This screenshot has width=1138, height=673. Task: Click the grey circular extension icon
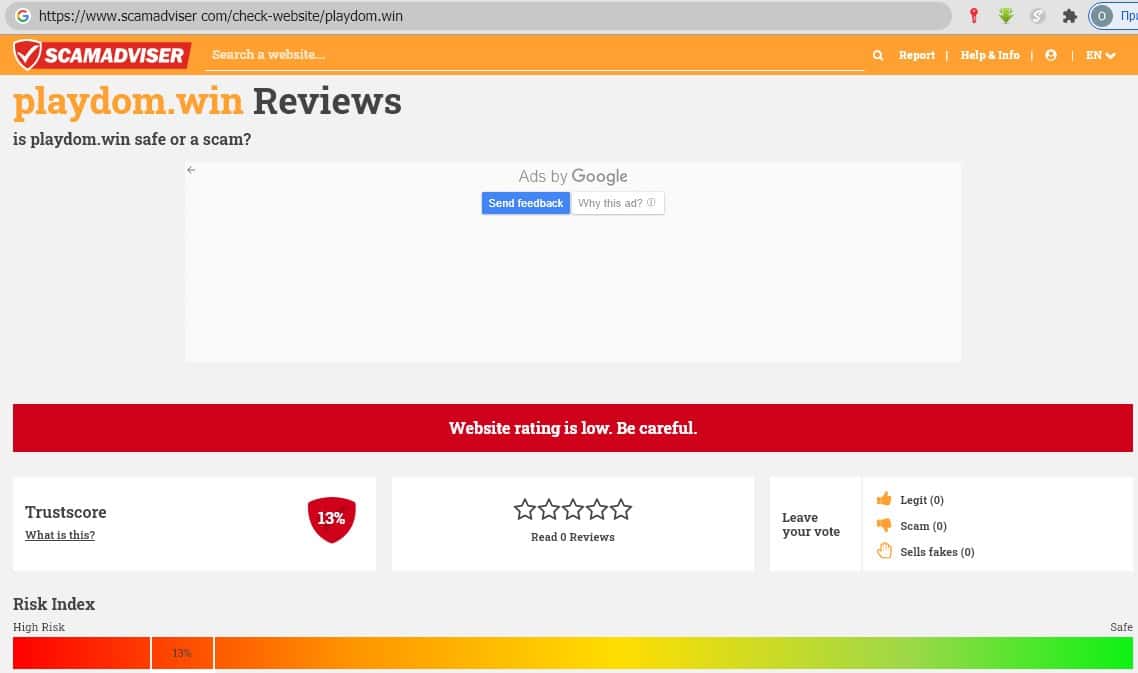point(1038,15)
